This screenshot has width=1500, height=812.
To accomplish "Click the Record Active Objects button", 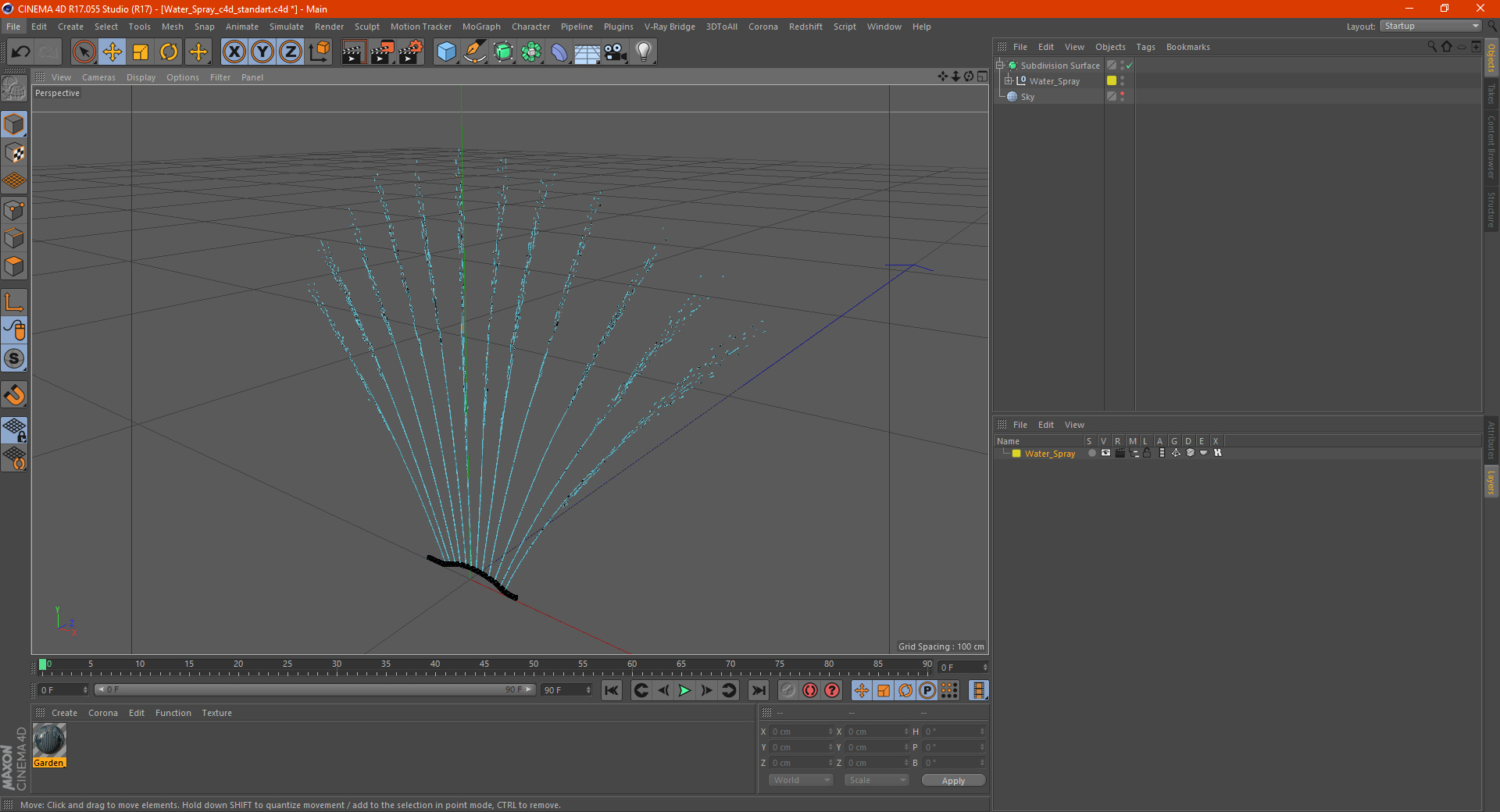I will (787, 690).
